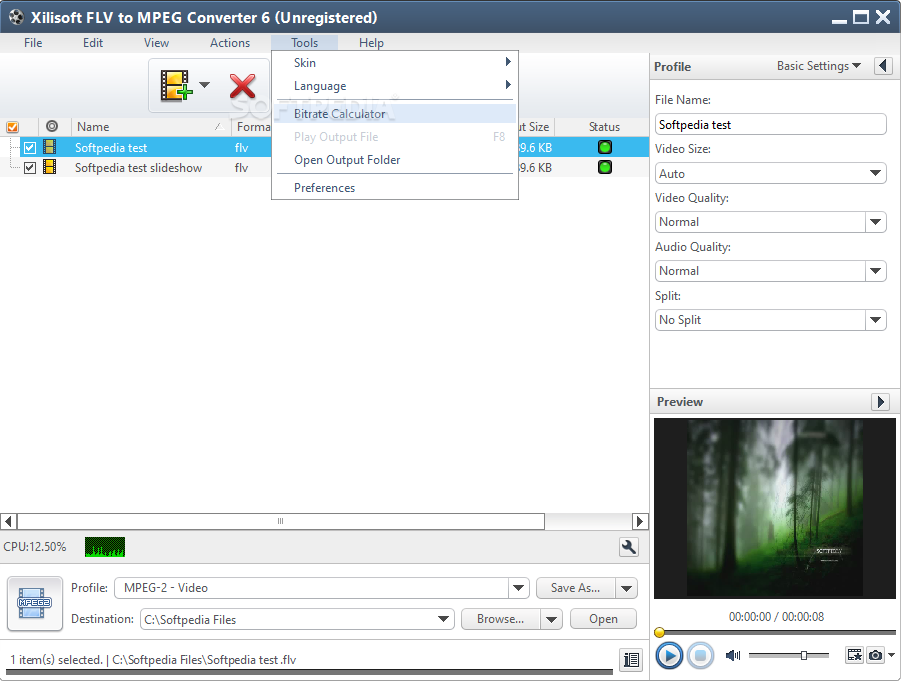Click the Add File film icon
901x681 pixels.
click(x=176, y=86)
